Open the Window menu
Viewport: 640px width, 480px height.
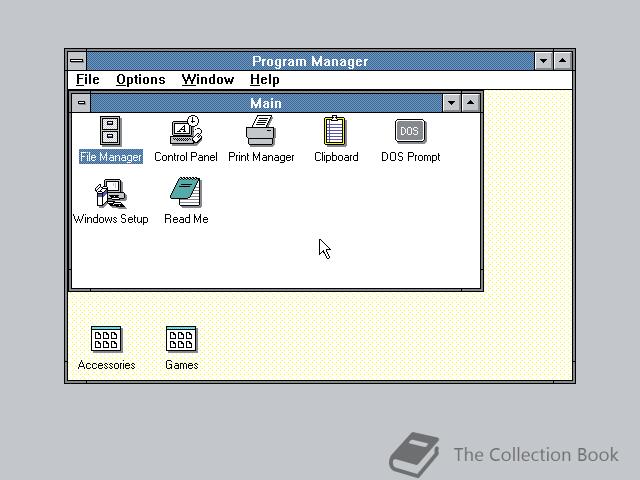click(208, 80)
